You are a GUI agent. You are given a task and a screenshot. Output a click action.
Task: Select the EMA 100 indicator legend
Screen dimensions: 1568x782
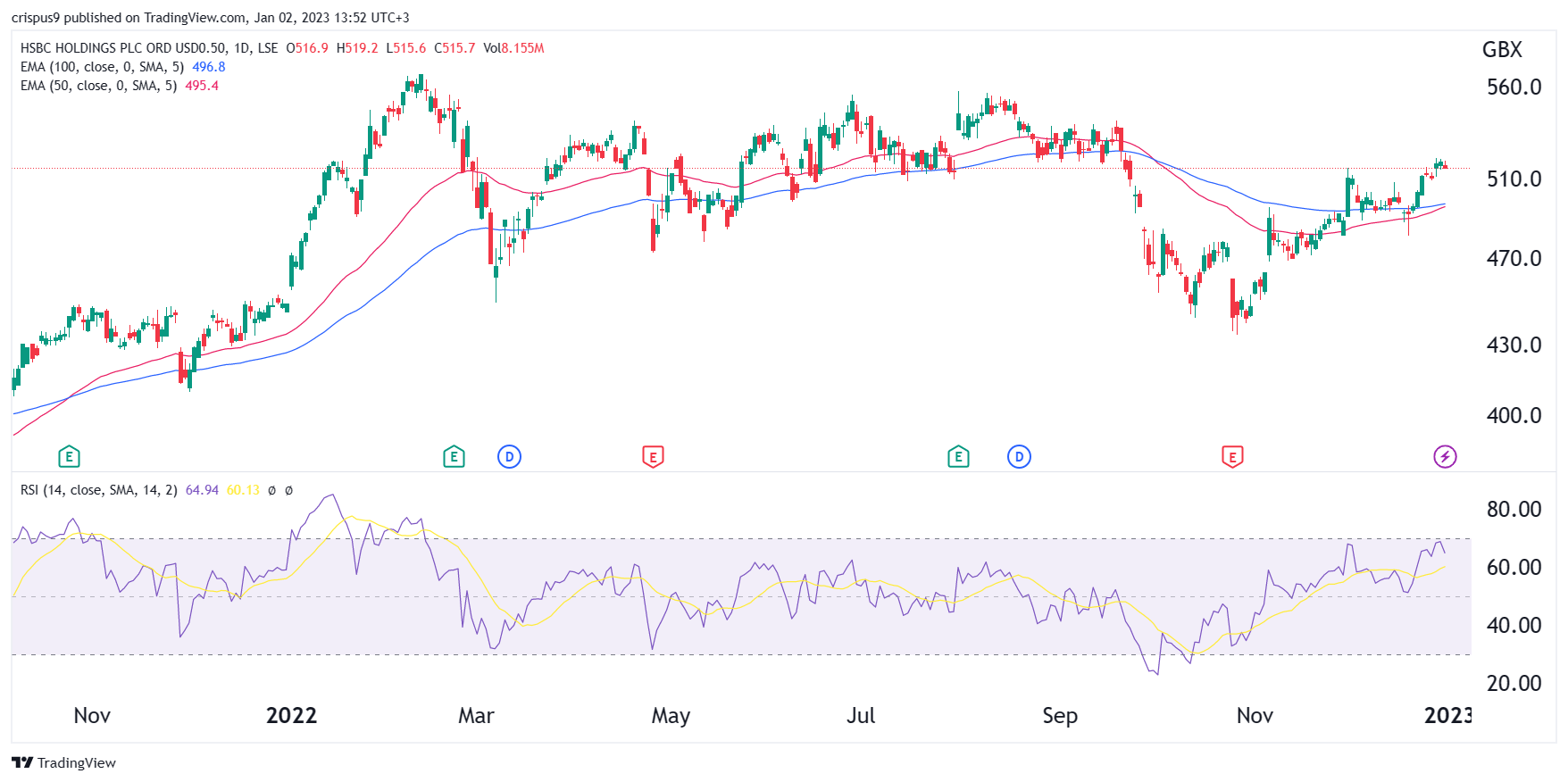(103, 67)
